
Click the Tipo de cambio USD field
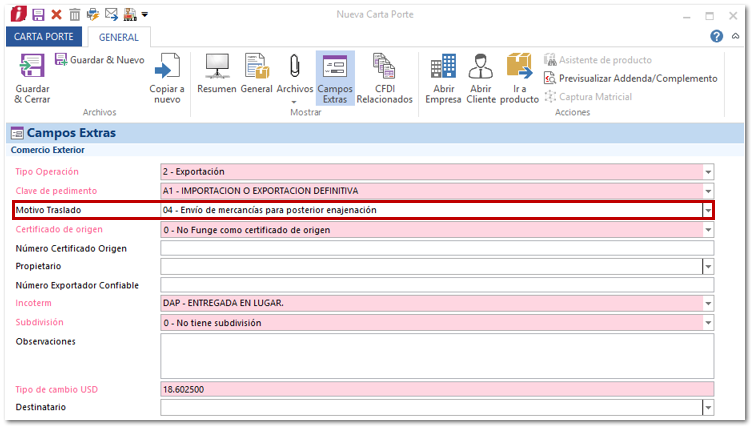(436, 389)
